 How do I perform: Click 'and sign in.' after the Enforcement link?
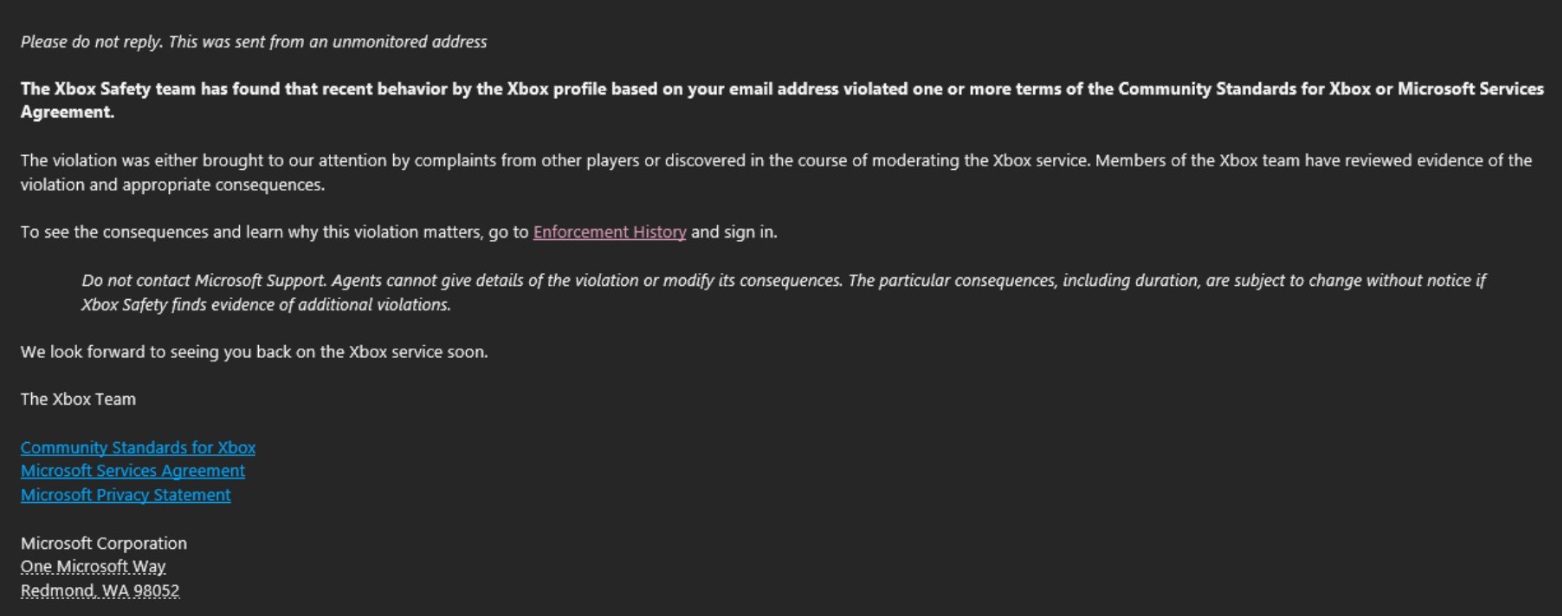[x=734, y=232]
